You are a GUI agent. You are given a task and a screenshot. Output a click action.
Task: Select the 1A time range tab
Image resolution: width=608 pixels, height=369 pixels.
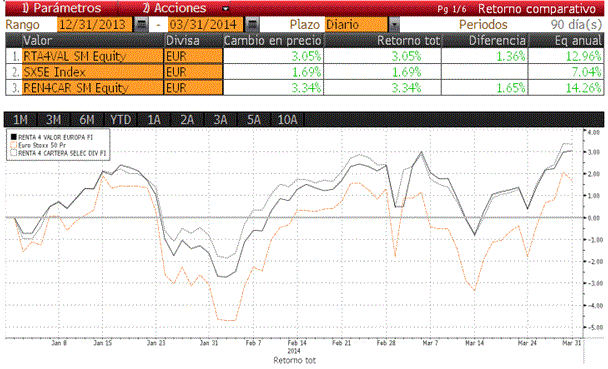[x=154, y=120]
